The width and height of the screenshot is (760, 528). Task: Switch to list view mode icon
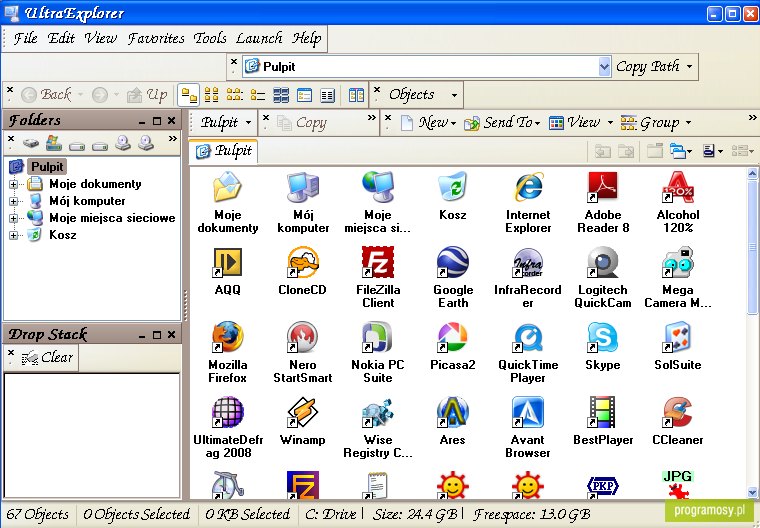(x=257, y=95)
